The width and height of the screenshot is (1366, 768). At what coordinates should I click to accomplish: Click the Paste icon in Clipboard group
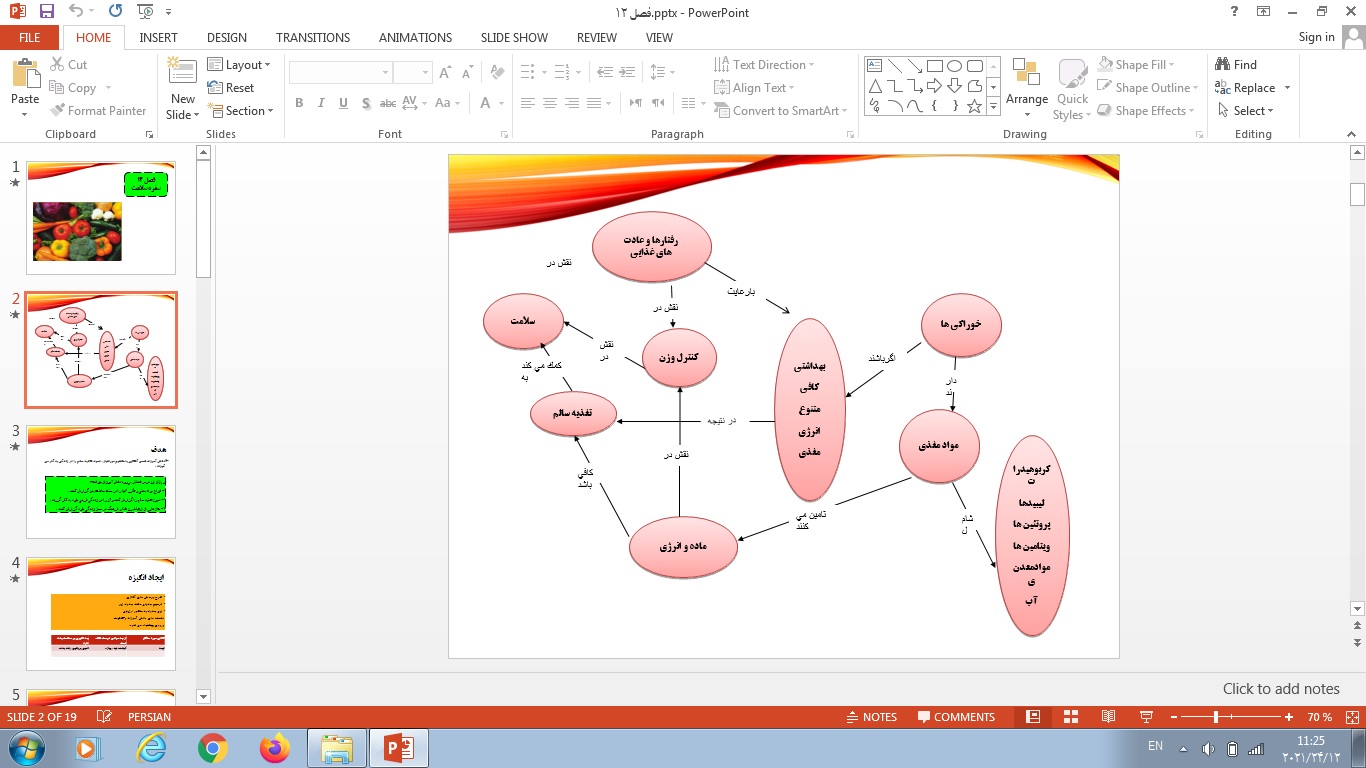[25, 75]
